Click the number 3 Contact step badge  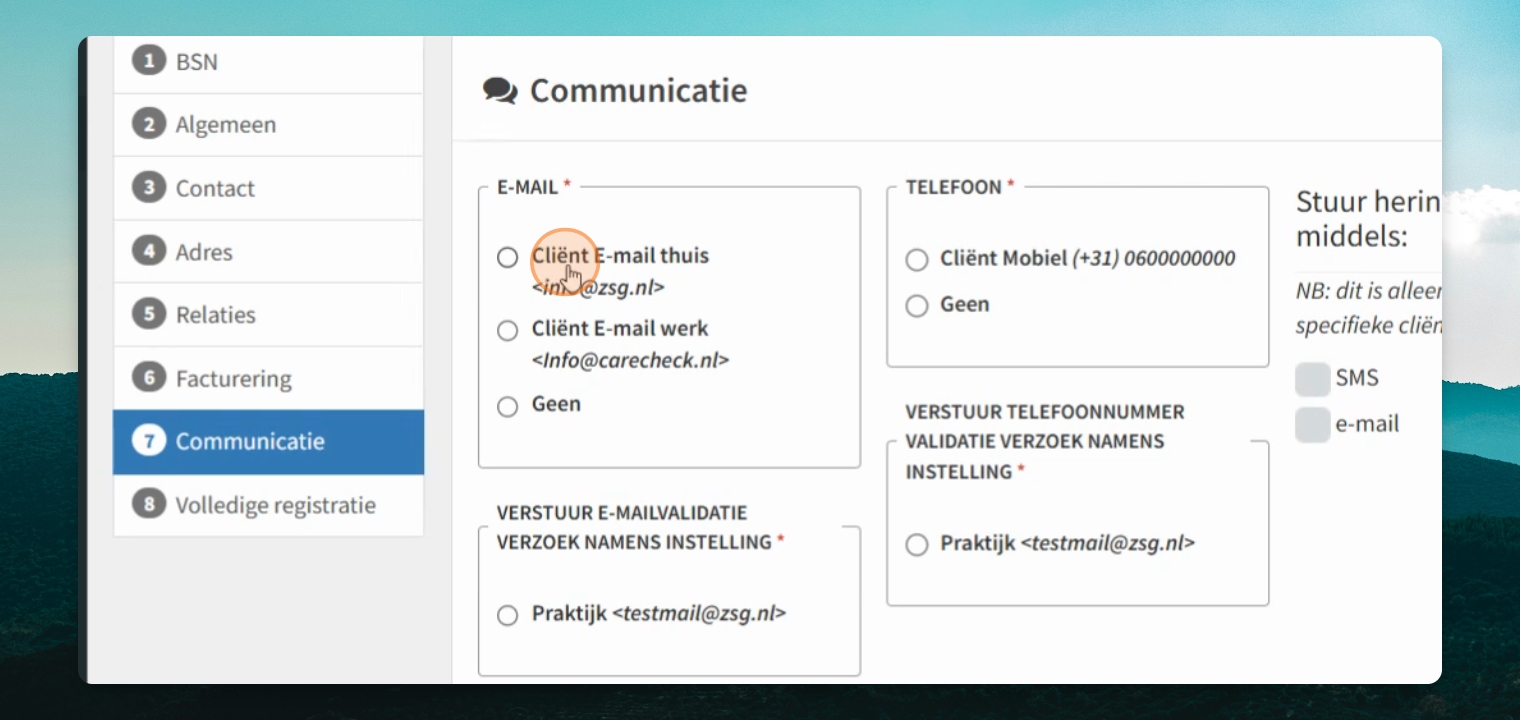(x=149, y=188)
